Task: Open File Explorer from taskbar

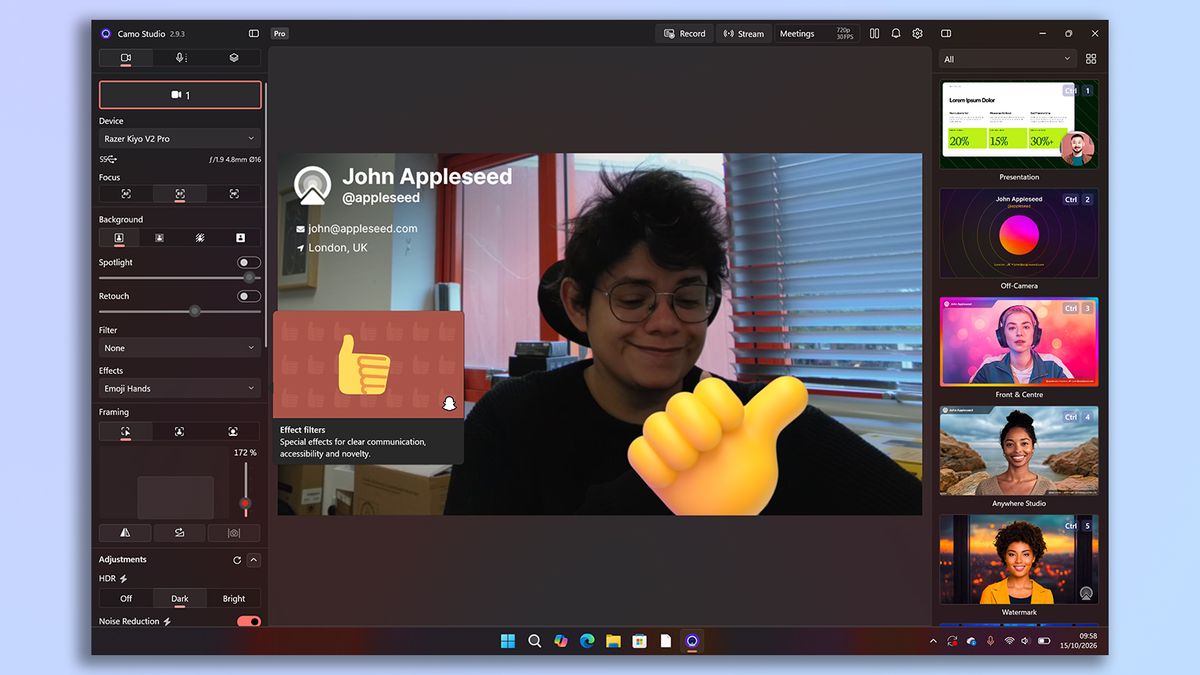Action: [613, 641]
